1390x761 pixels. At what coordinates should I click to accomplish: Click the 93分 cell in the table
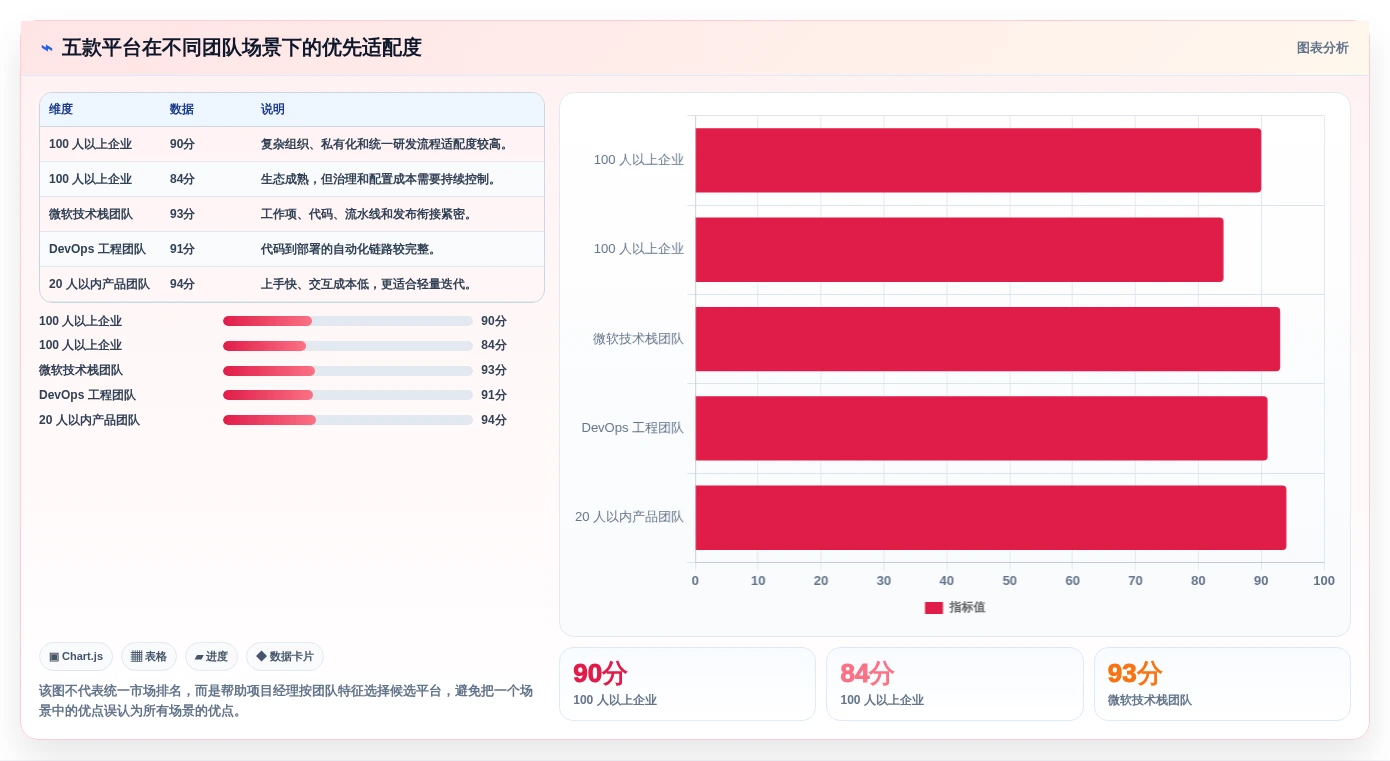182,215
